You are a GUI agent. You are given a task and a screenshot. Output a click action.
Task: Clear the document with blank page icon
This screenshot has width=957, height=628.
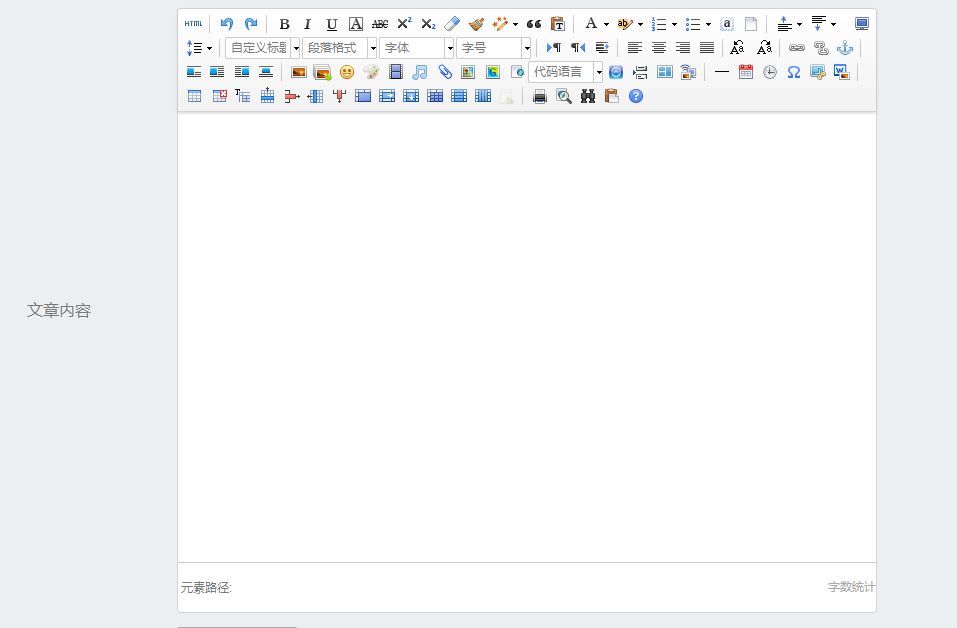tap(751, 24)
